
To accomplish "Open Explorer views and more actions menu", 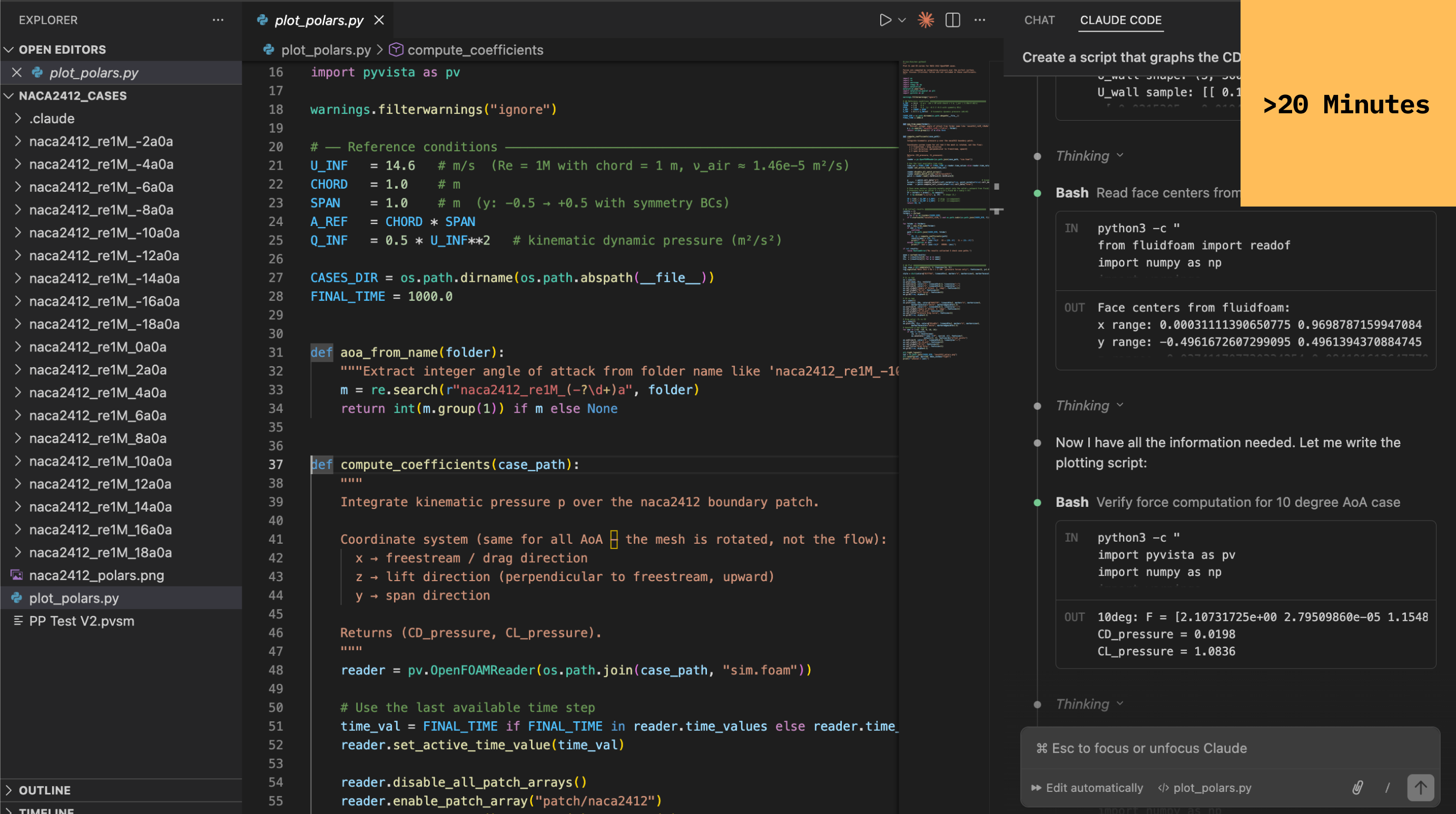I will point(218,20).
